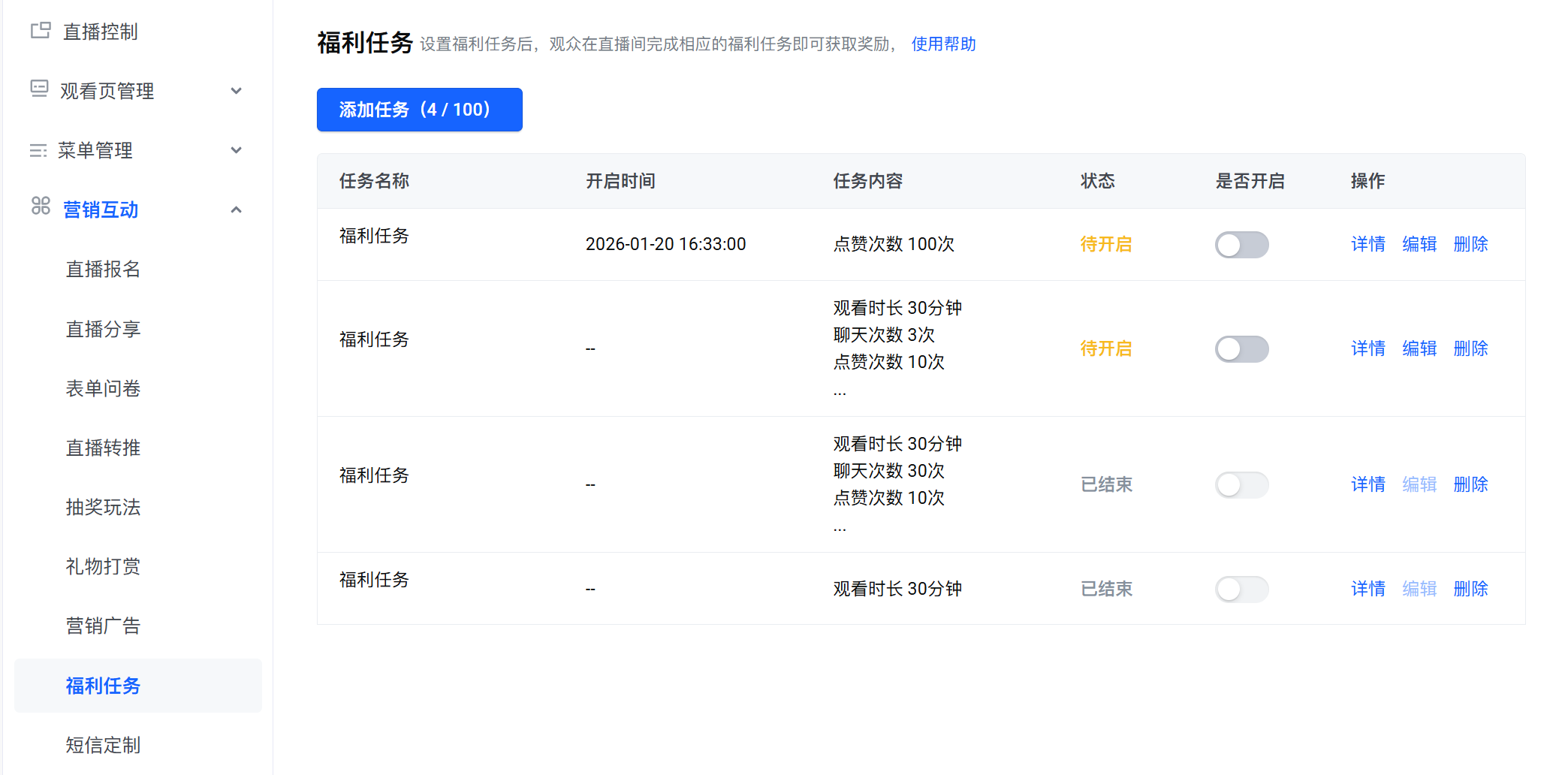Viewport: 1568px width, 775px height.
Task: Switch on the last task's toggle
Action: tap(1241, 590)
